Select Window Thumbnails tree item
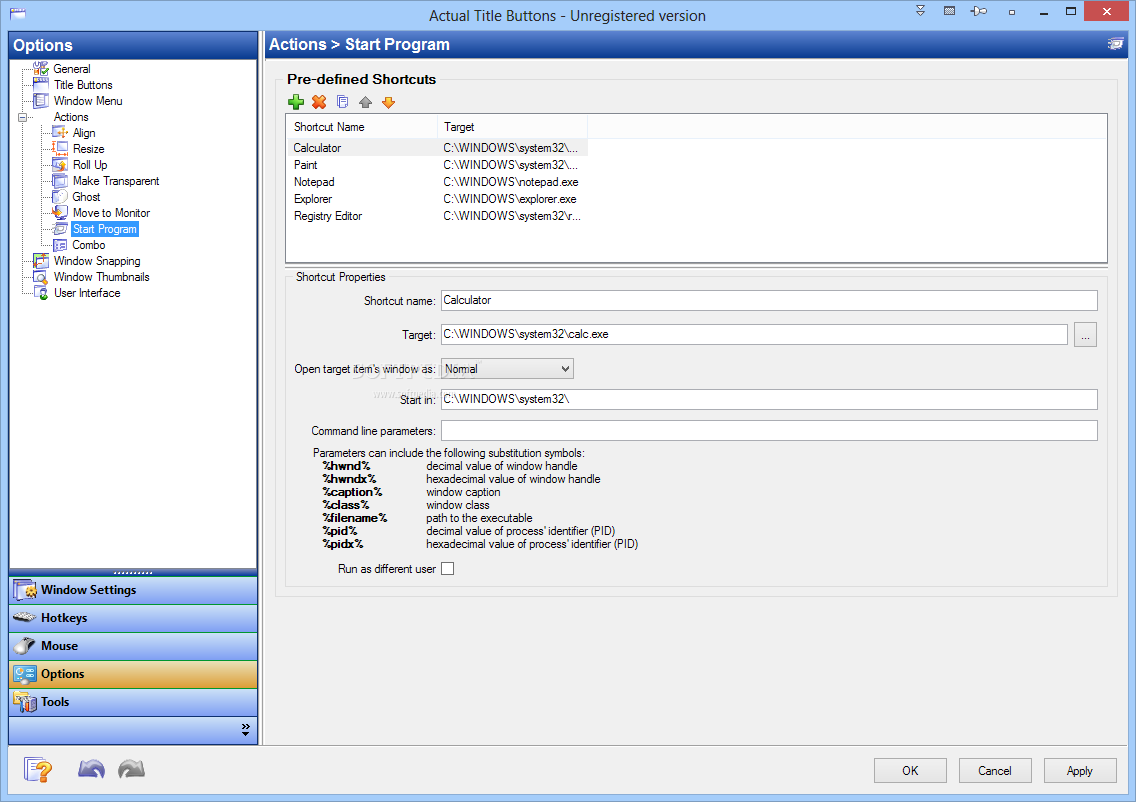 [101, 277]
